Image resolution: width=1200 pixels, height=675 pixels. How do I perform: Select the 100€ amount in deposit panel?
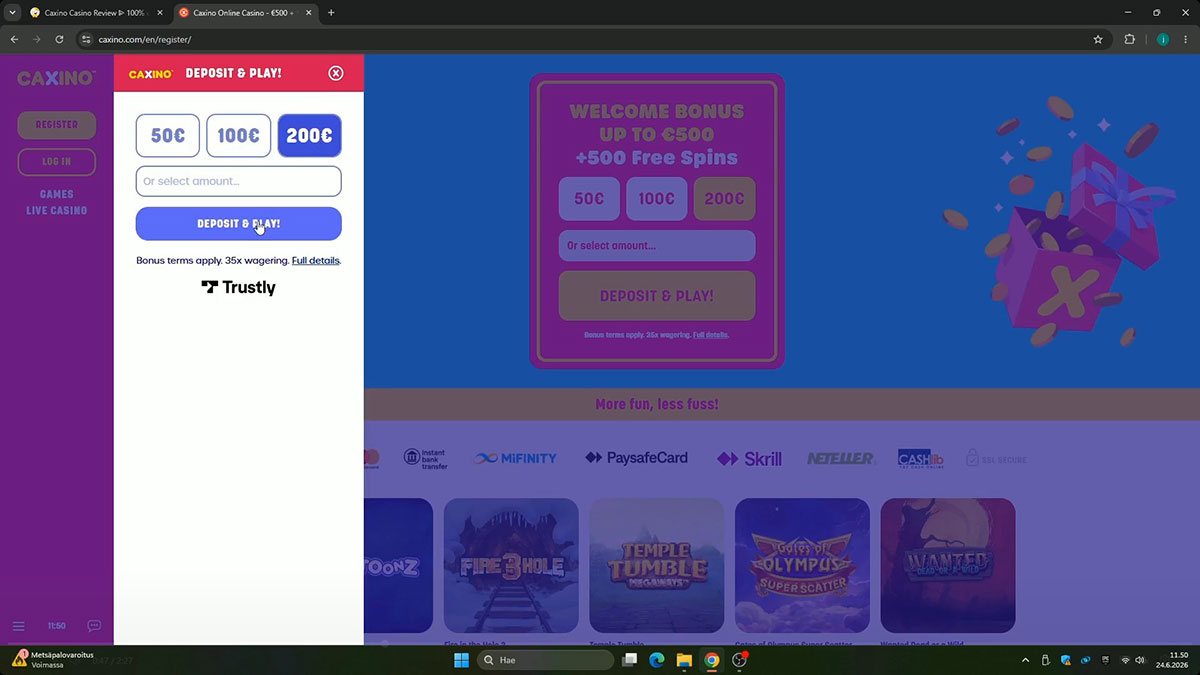tap(239, 136)
